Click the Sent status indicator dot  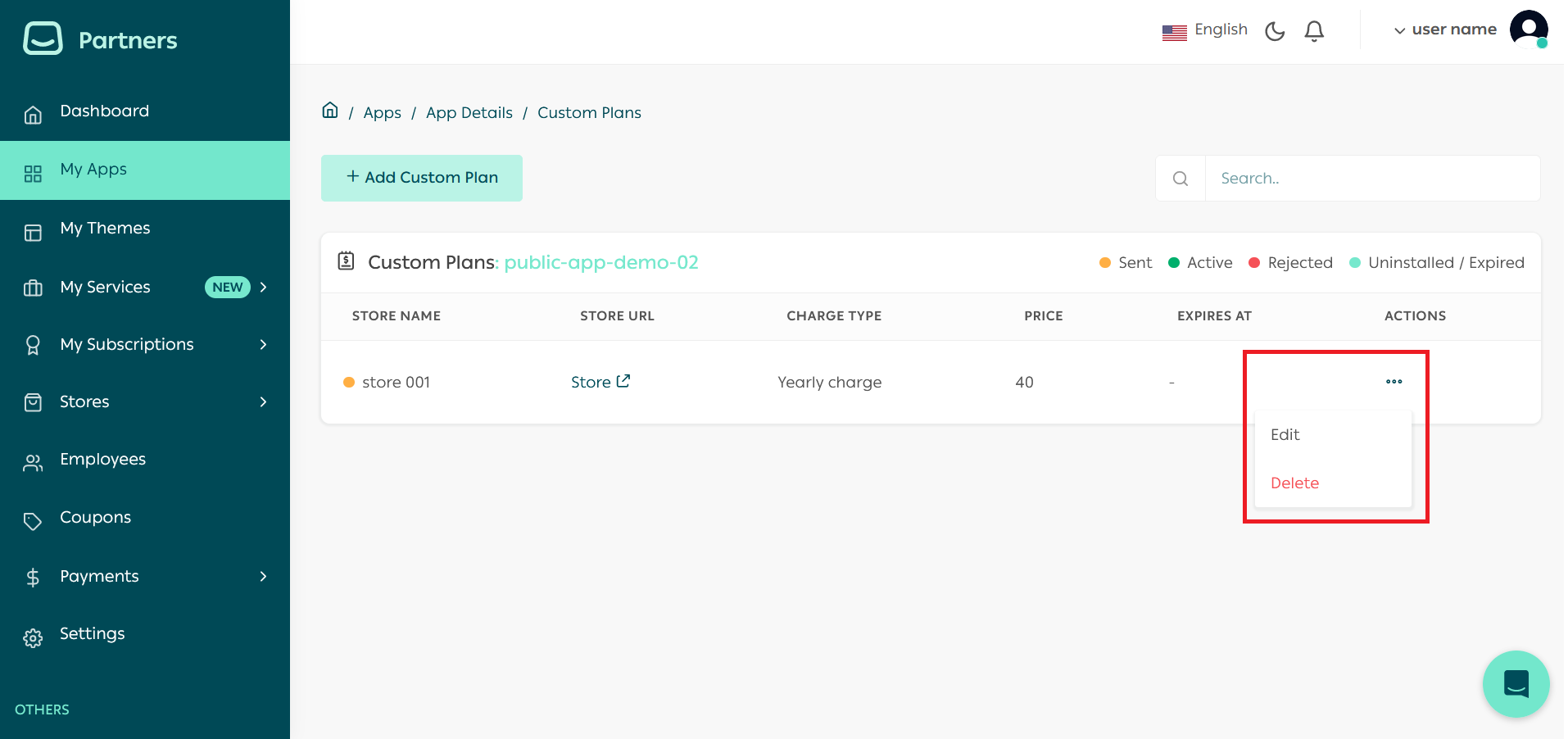pos(1103,262)
